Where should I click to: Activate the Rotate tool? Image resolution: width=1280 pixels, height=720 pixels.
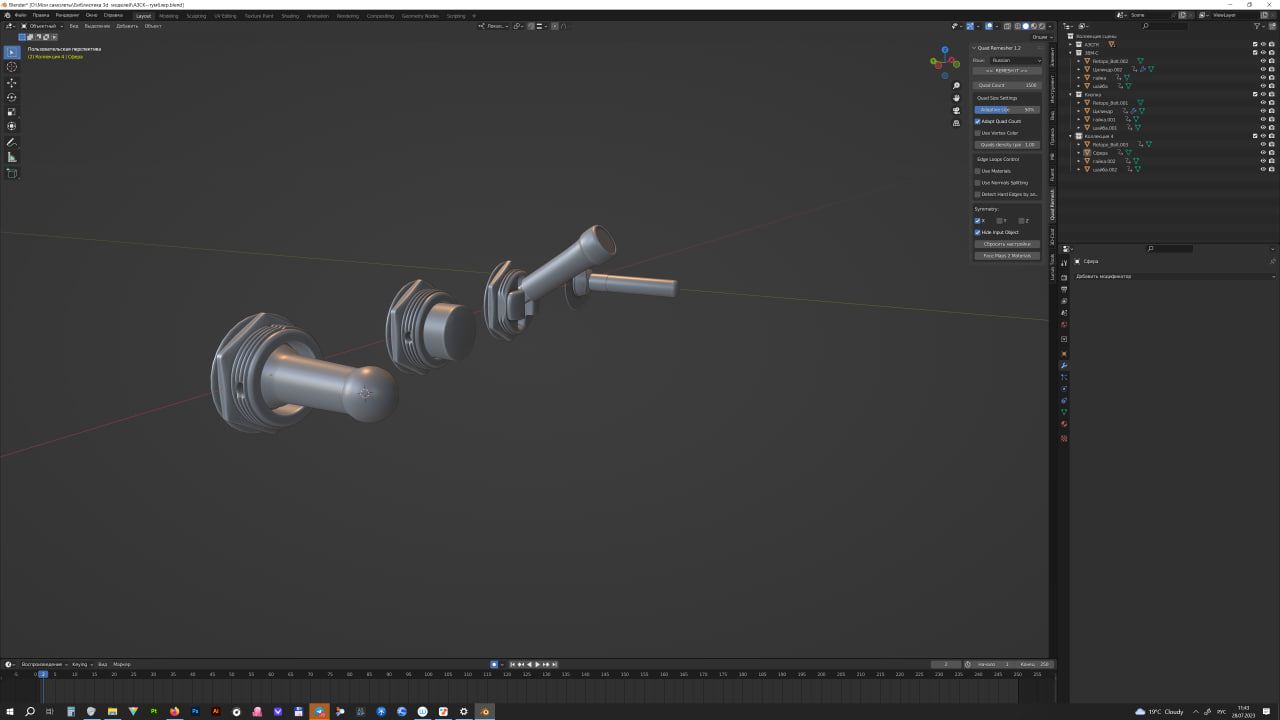[x=12, y=97]
